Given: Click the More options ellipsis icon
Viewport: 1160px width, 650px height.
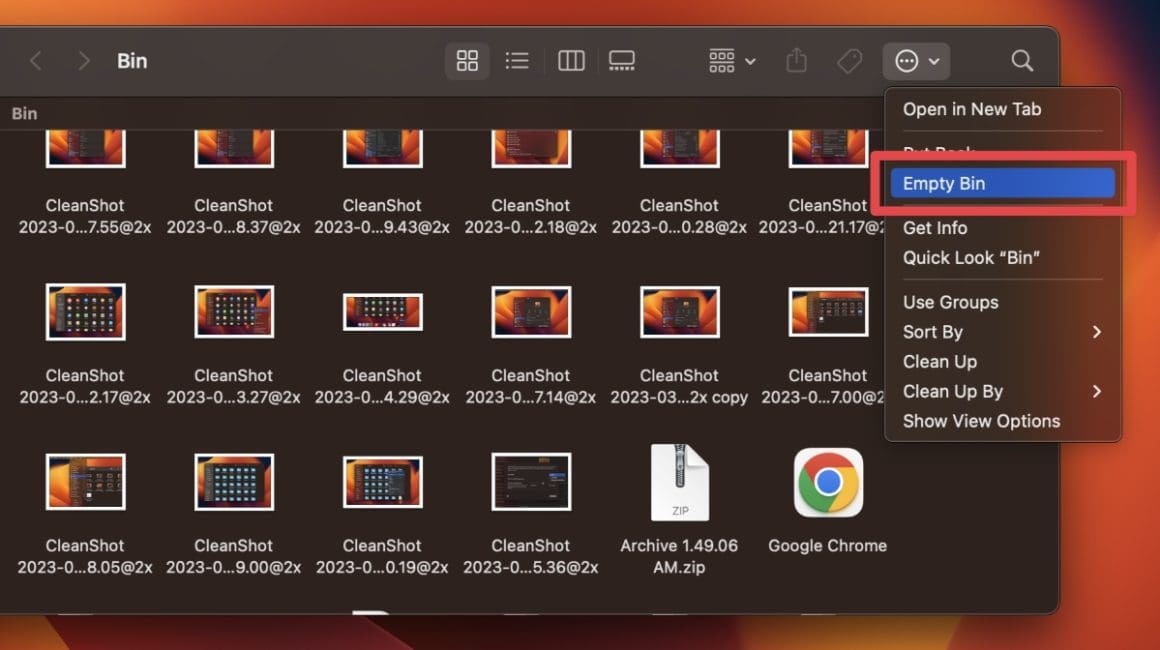Looking at the screenshot, I should pyautogui.click(x=907, y=60).
